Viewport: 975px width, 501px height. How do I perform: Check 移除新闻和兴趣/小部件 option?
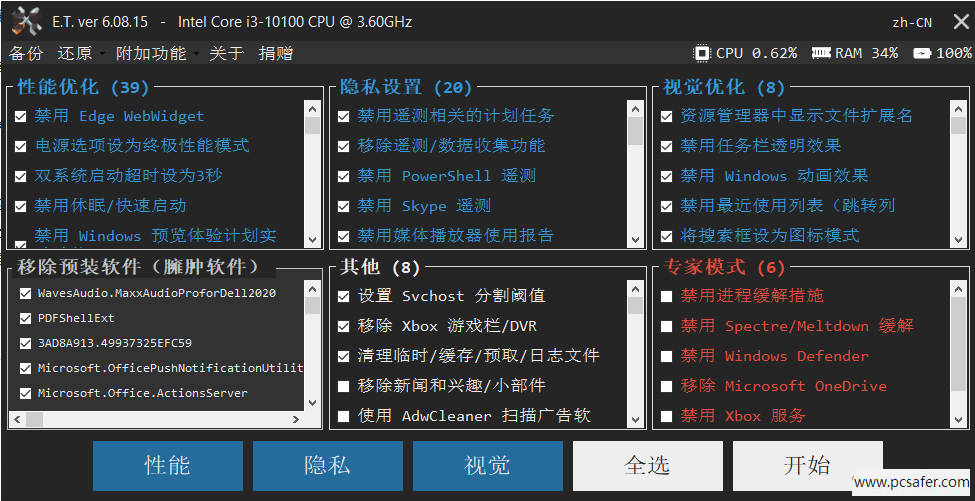click(344, 386)
